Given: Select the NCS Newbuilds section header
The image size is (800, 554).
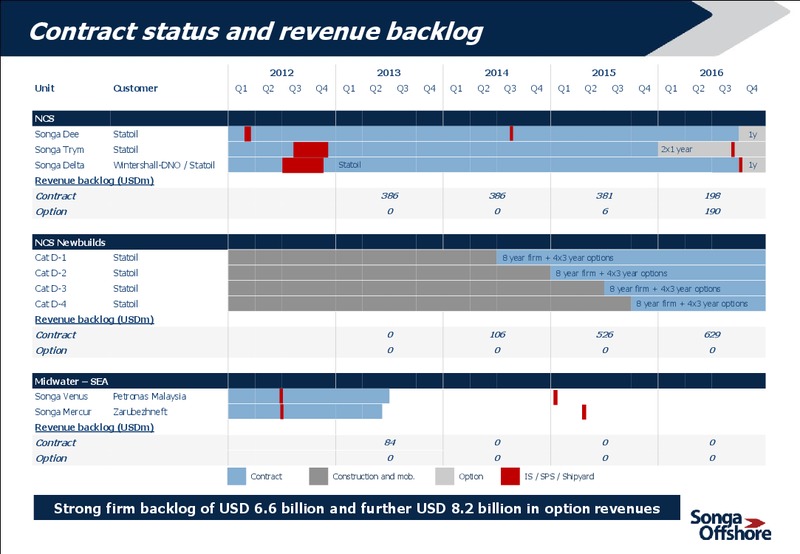Looking at the screenshot, I should click(x=399, y=242).
